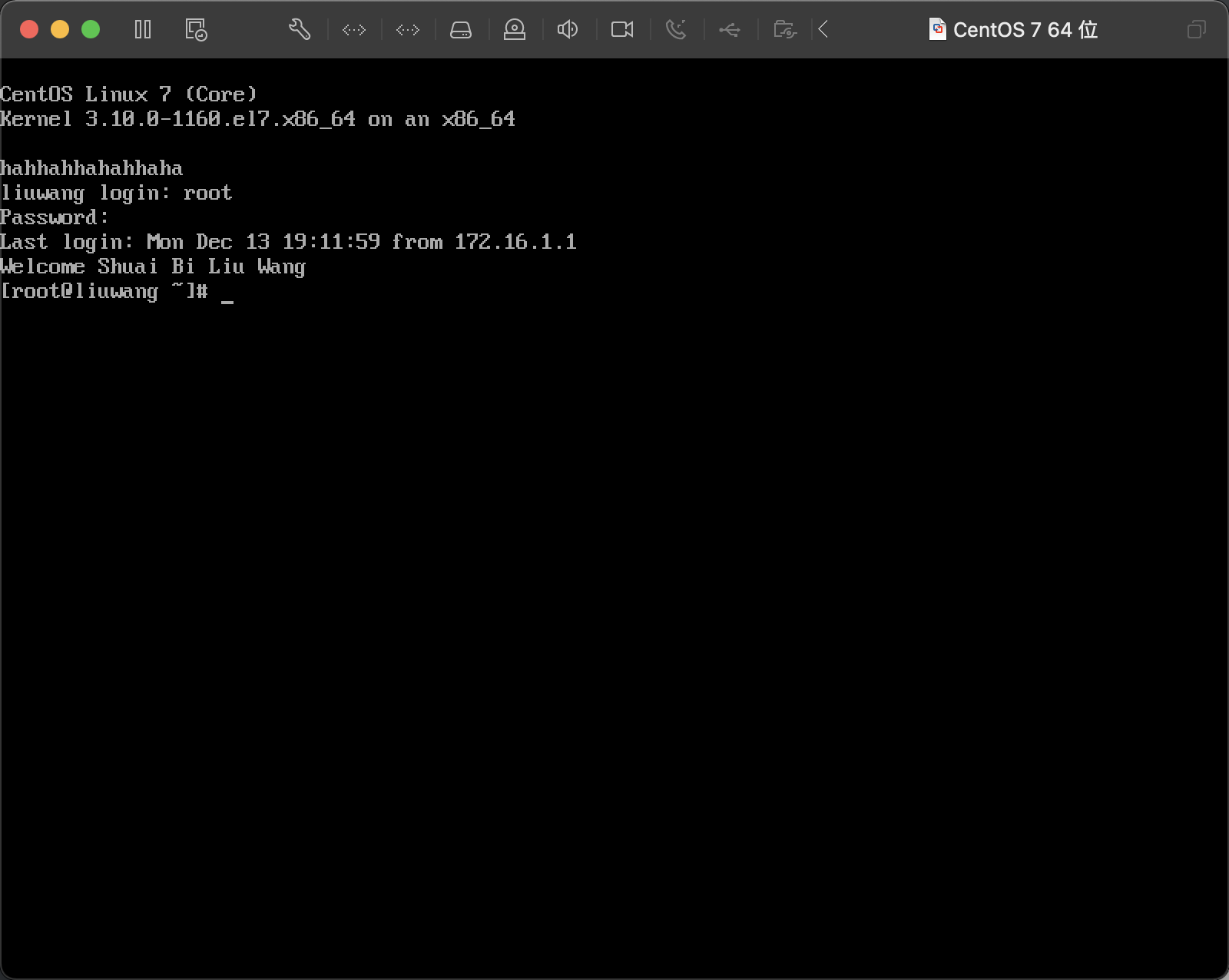Viewport: 1229px width, 980px height.
Task: Toggle the sound card speaker icon
Action: coord(568,30)
